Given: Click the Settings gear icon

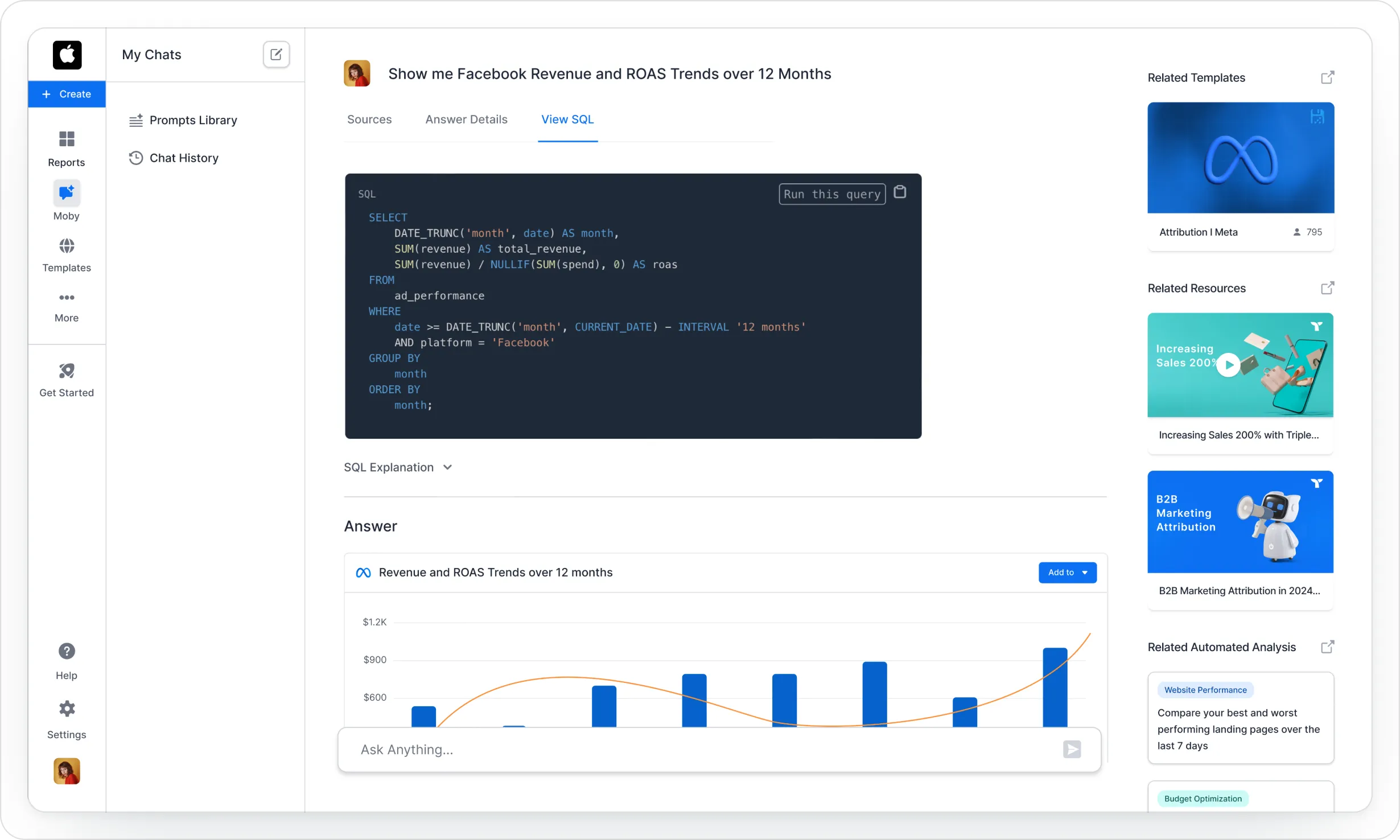Looking at the screenshot, I should click(x=67, y=709).
